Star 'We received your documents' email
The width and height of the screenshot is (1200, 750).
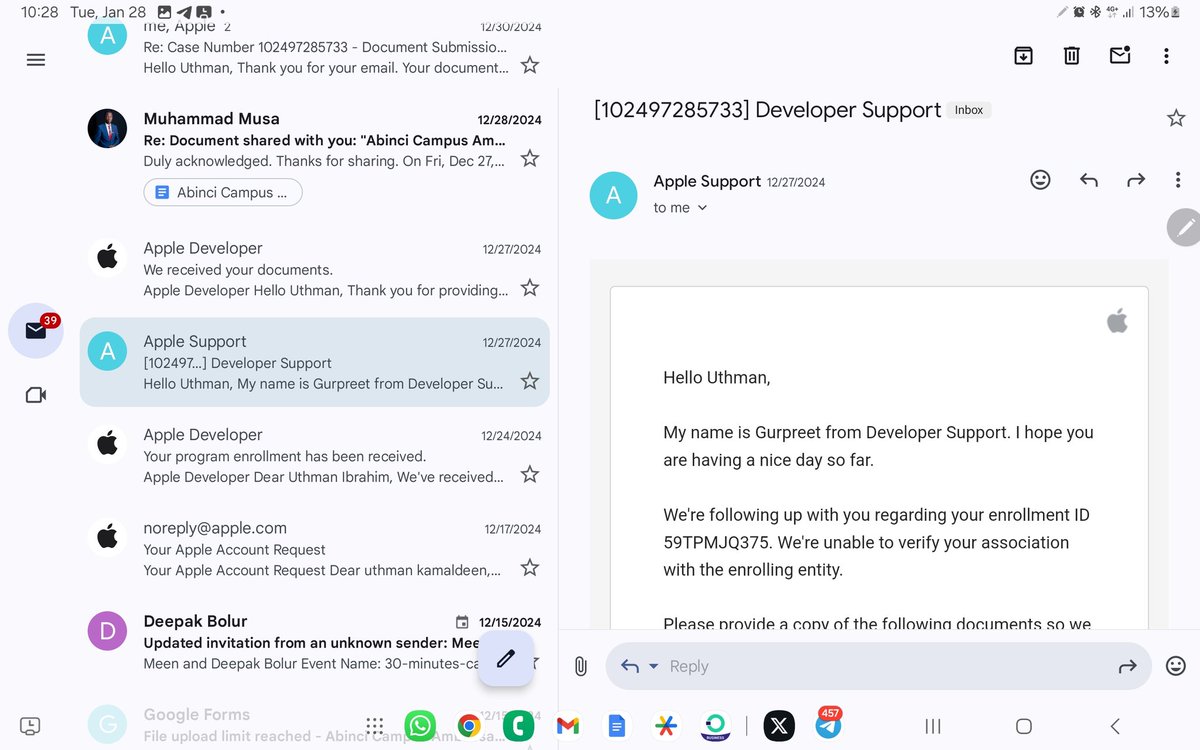(530, 288)
